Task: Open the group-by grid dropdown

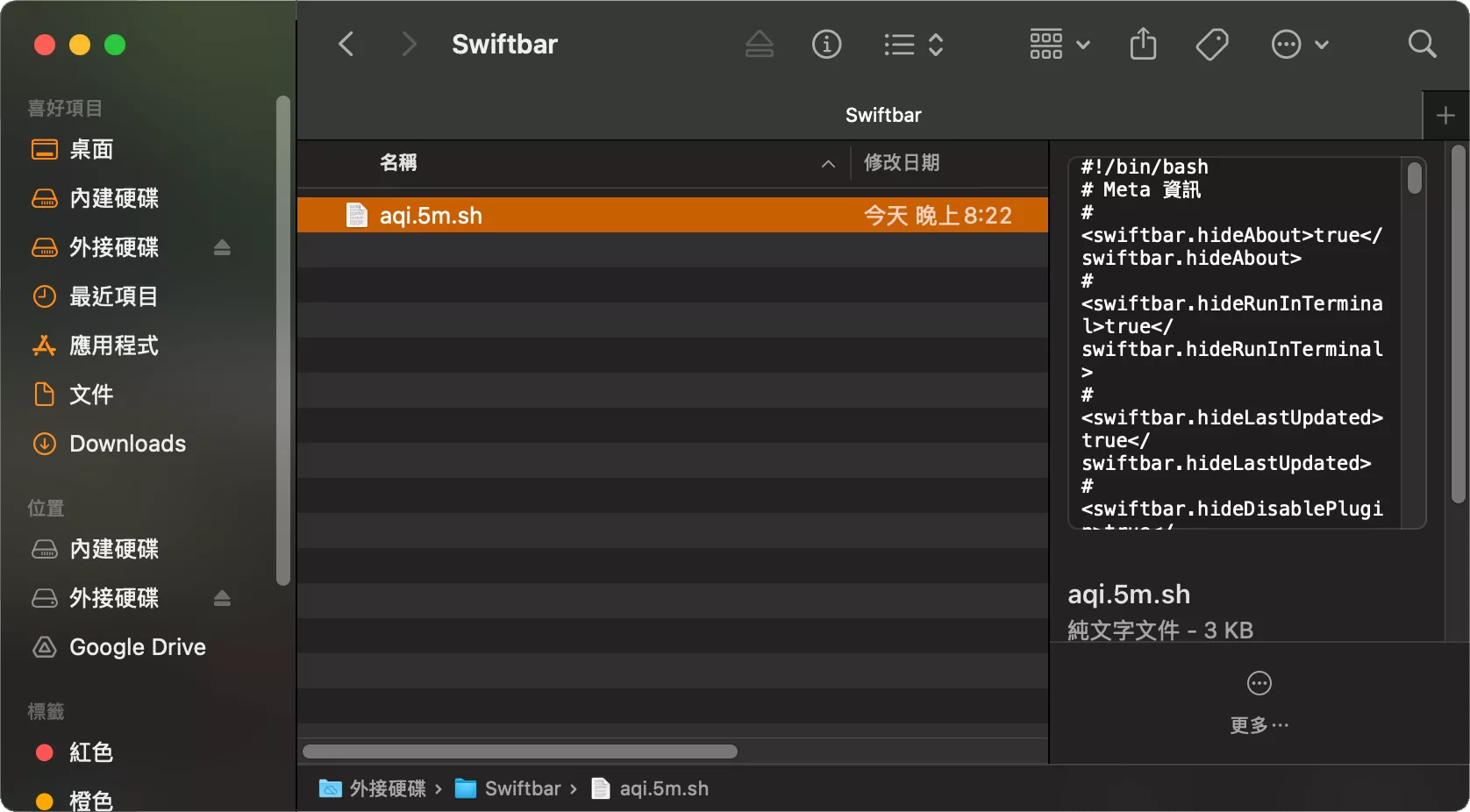Action: click(1060, 44)
